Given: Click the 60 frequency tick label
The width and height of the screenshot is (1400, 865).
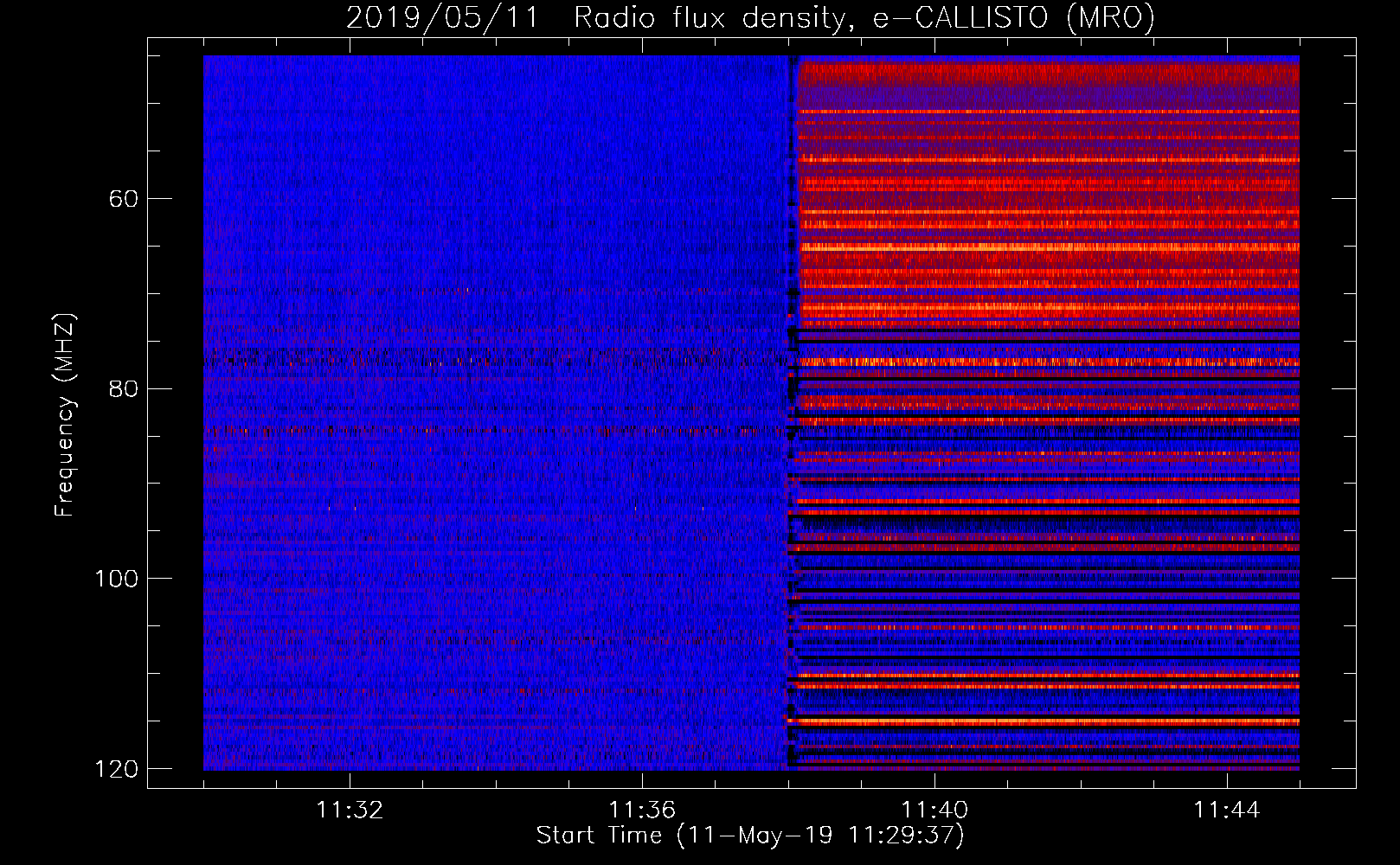Looking at the screenshot, I should (x=124, y=199).
